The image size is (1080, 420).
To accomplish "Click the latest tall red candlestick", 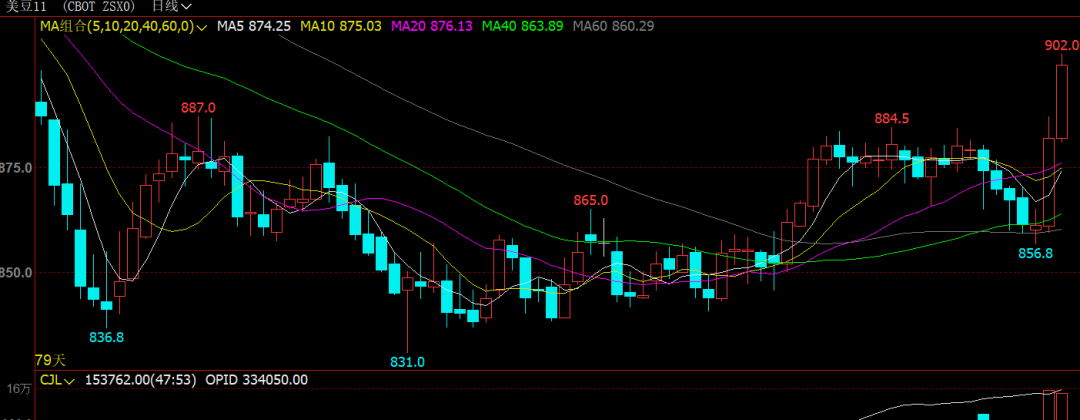I will pos(1061,102).
